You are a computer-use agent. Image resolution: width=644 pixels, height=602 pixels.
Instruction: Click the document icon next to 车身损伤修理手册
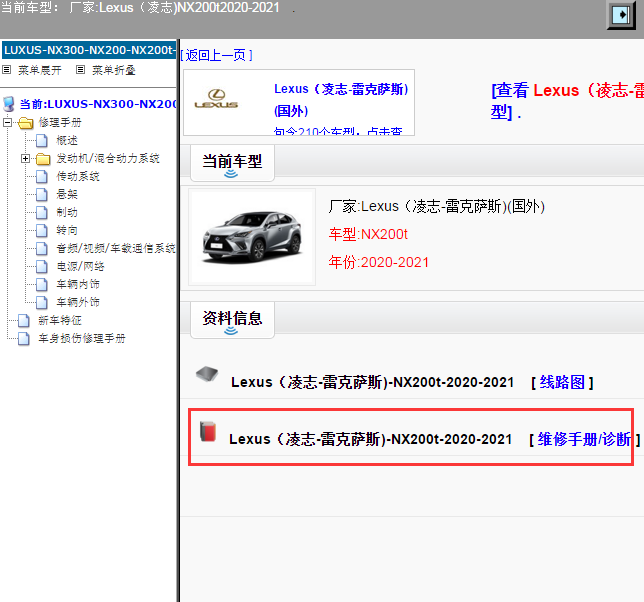(23, 339)
